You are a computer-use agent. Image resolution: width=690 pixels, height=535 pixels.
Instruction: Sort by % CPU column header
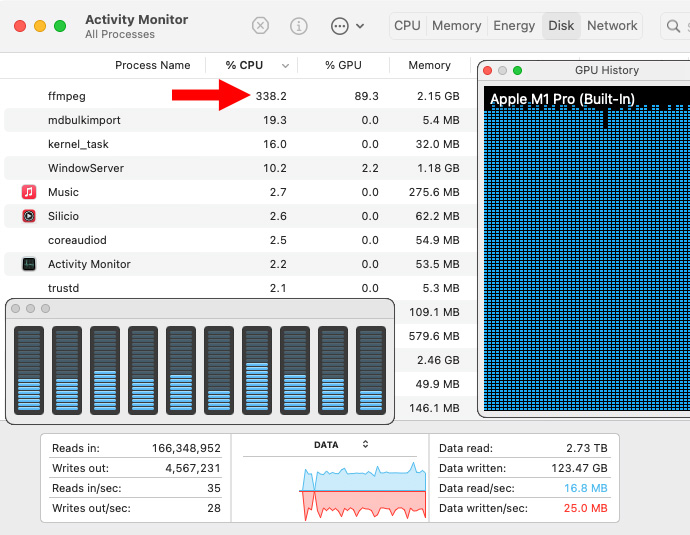[244, 65]
